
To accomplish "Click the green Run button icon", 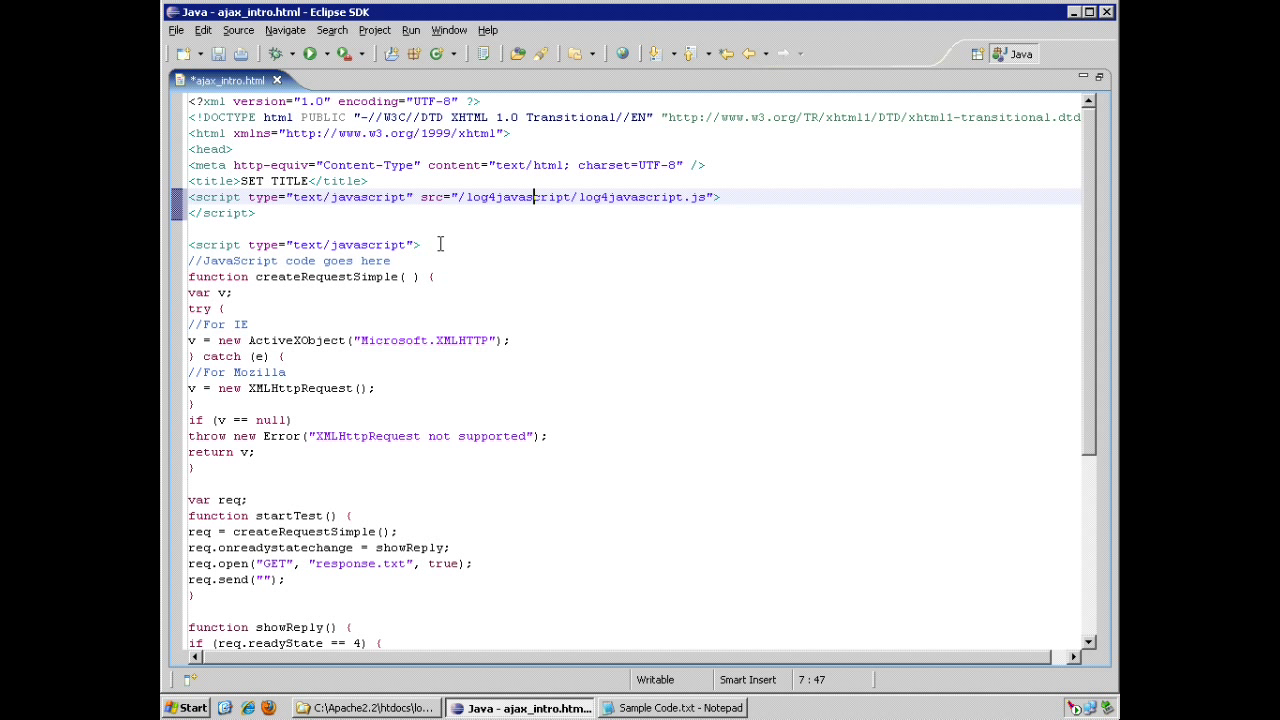I will tap(310, 54).
